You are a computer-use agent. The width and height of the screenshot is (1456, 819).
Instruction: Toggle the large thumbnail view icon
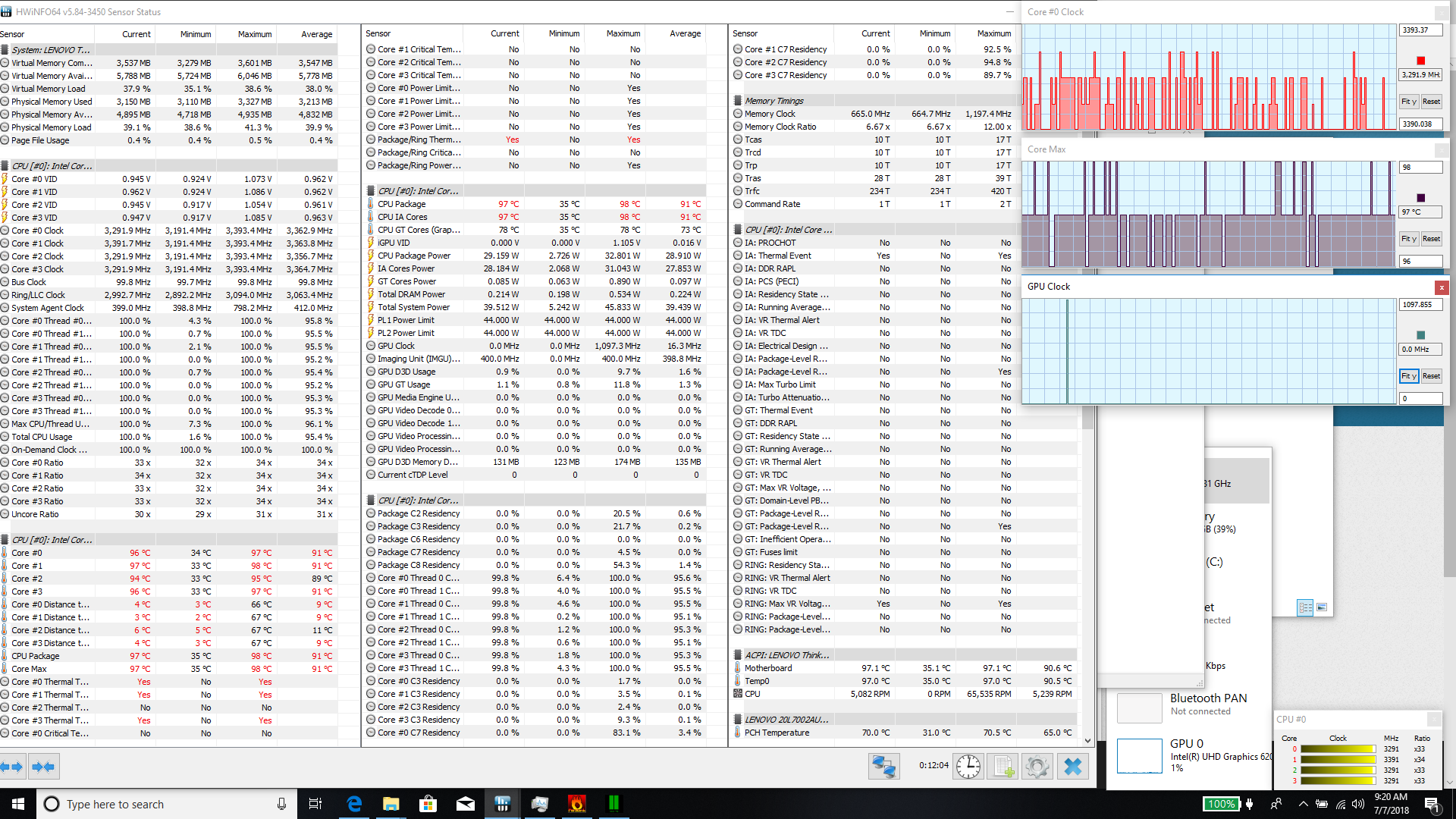click(1322, 607)
